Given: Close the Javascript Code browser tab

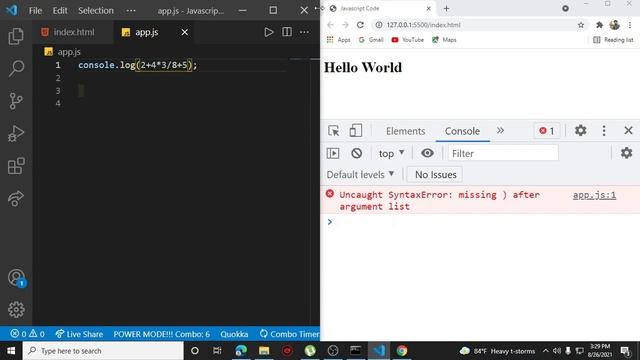Looking at the screenshot, I should coord(429,9).
